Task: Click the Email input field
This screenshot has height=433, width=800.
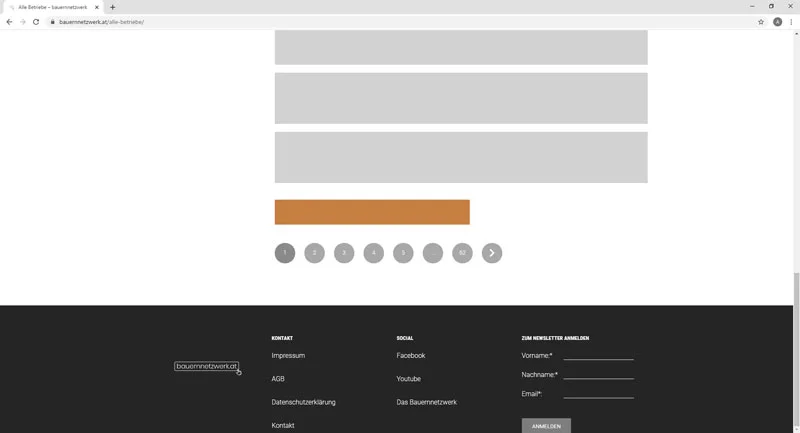Action: tap(598, 393)
